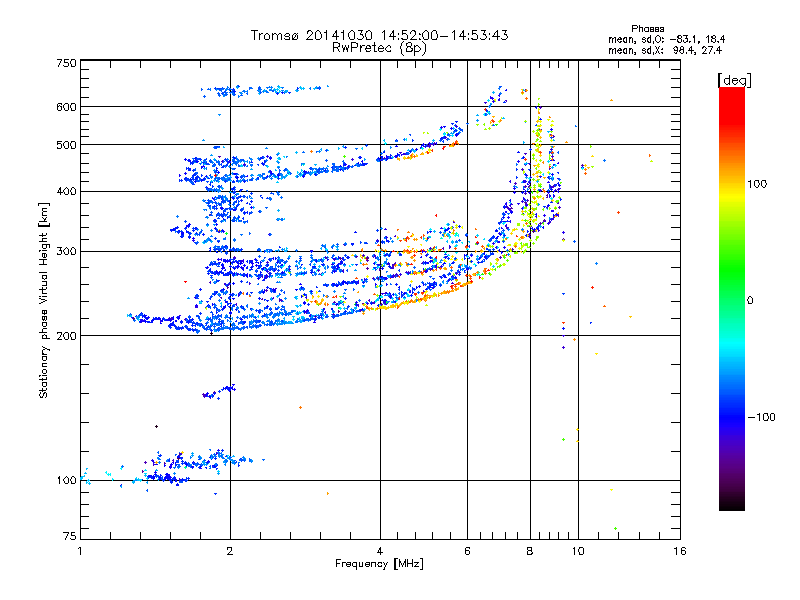
Task: Click the 'Stationary phase Virtual Height [km]' axis label
Action: [43, 301]
